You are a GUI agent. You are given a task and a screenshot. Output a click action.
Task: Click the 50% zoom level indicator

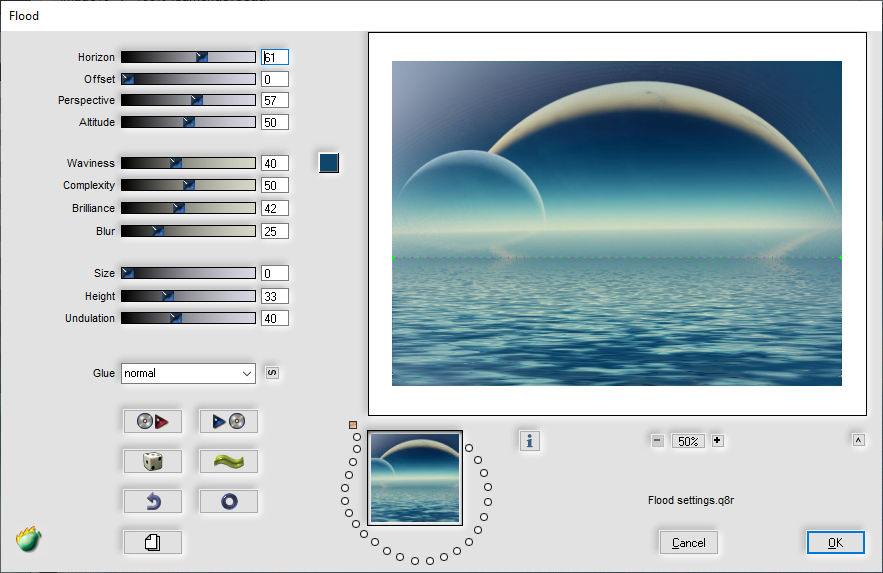coord(688,441)
